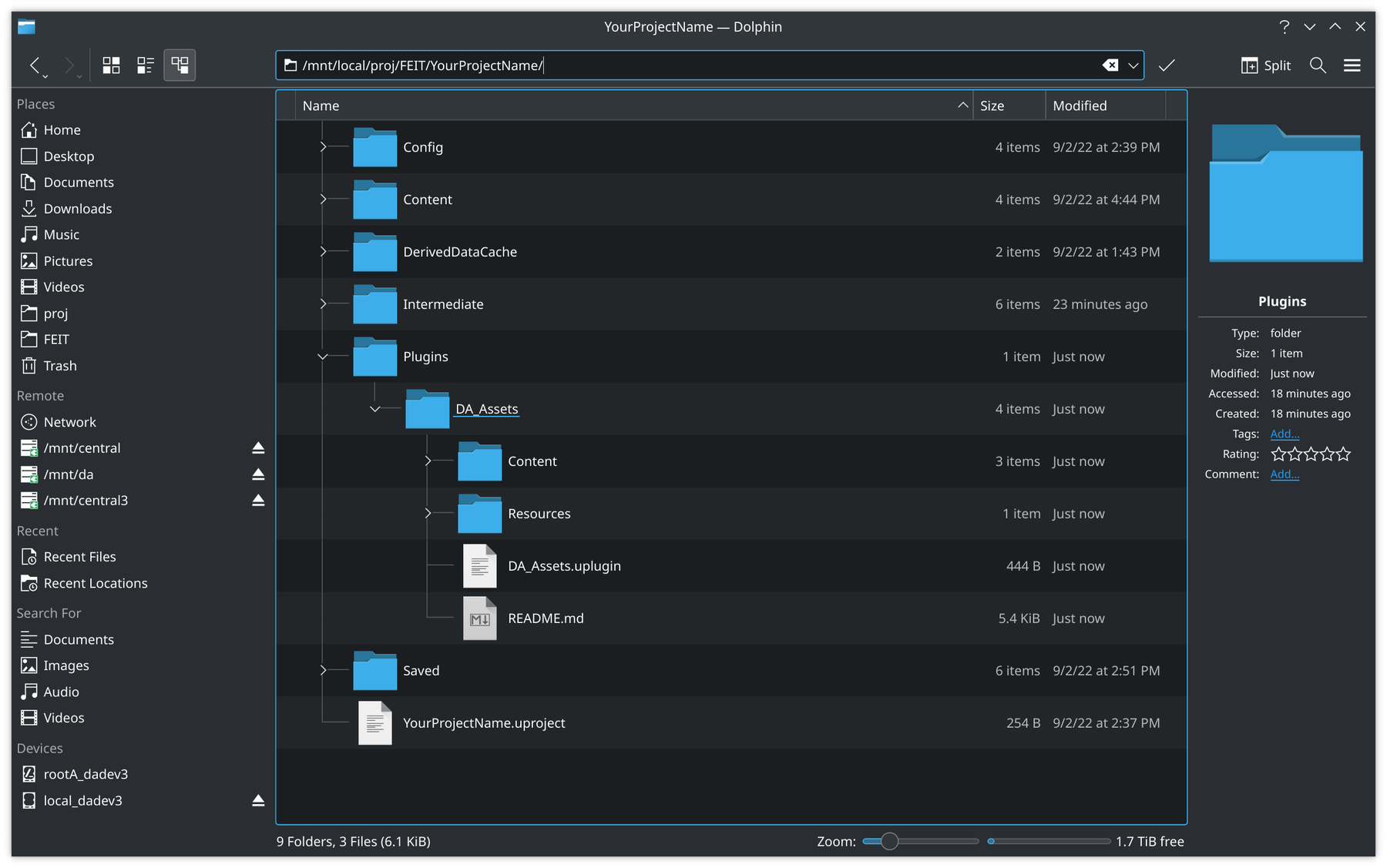Open location history dropdown arrow

click(1133, 65)
